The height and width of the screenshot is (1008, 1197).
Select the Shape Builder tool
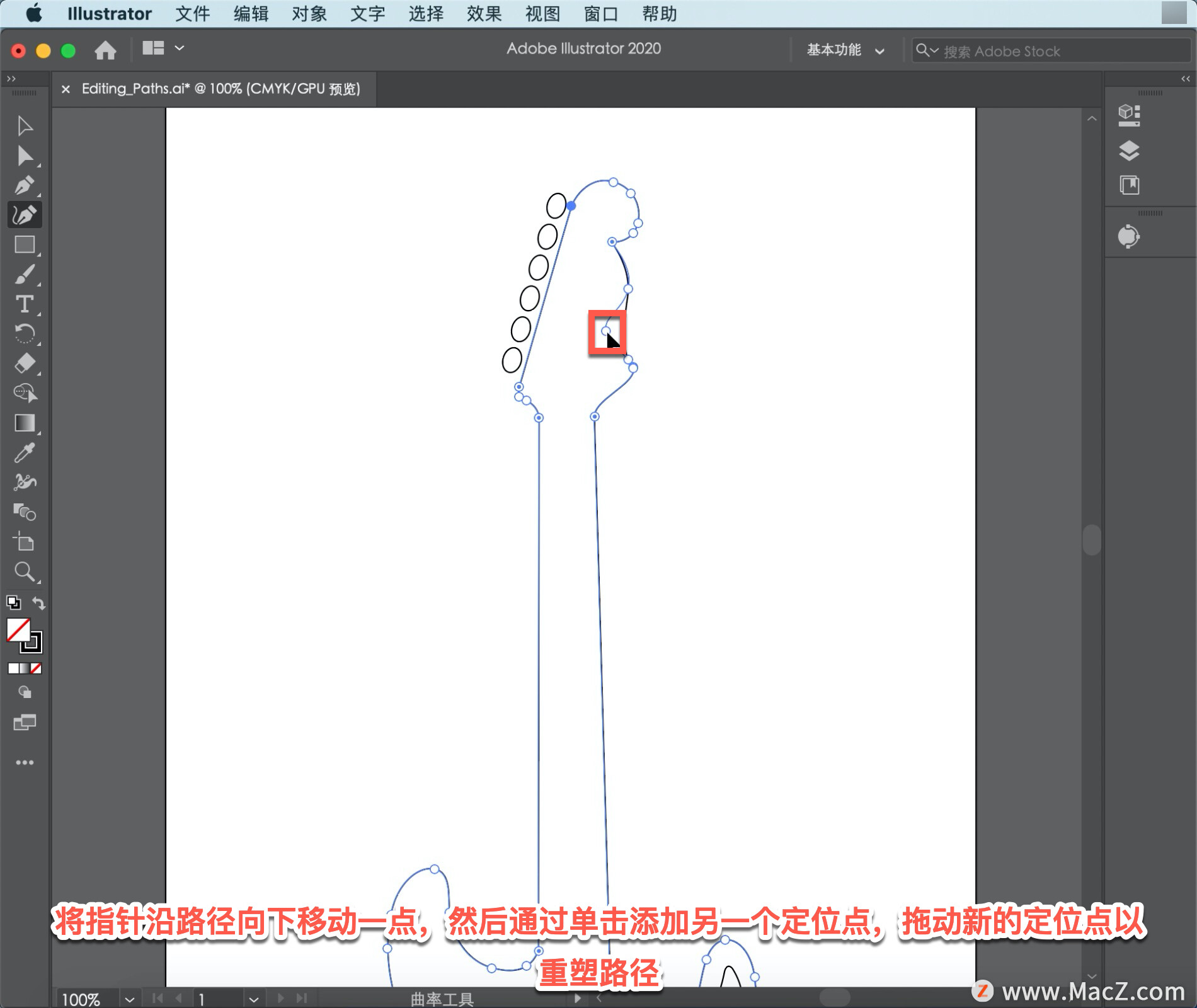pos(25,393)
